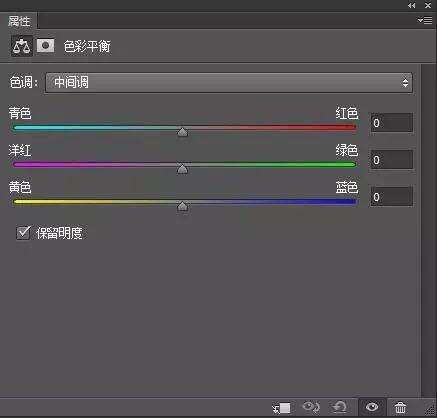The image size is (437, 418).
Task: Open the panel flyout menu
Action: tap(425, 20)
